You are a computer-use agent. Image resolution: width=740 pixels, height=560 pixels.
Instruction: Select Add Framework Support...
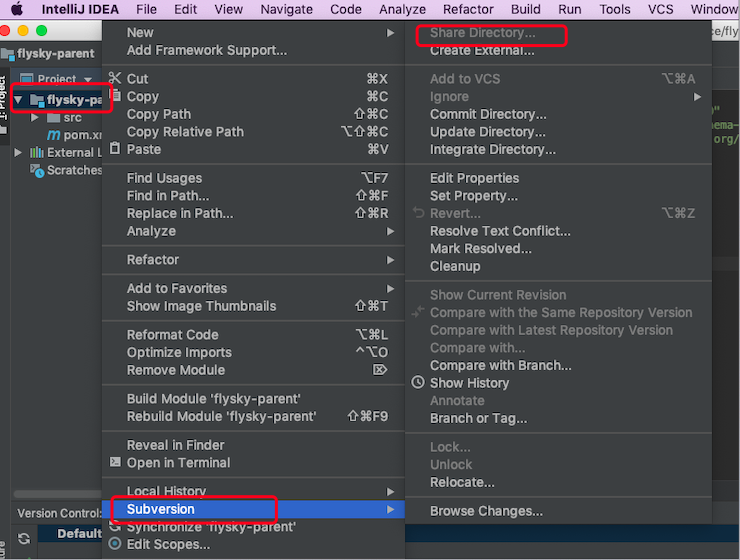click(x=253, y=50)
